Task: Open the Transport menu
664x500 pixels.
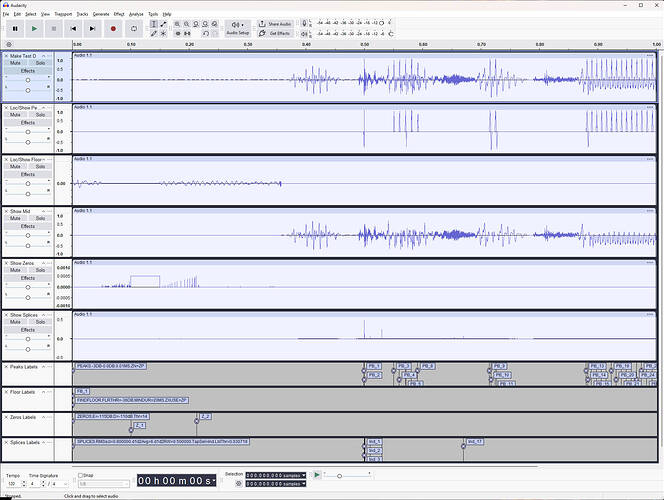Action: point(63,14)
